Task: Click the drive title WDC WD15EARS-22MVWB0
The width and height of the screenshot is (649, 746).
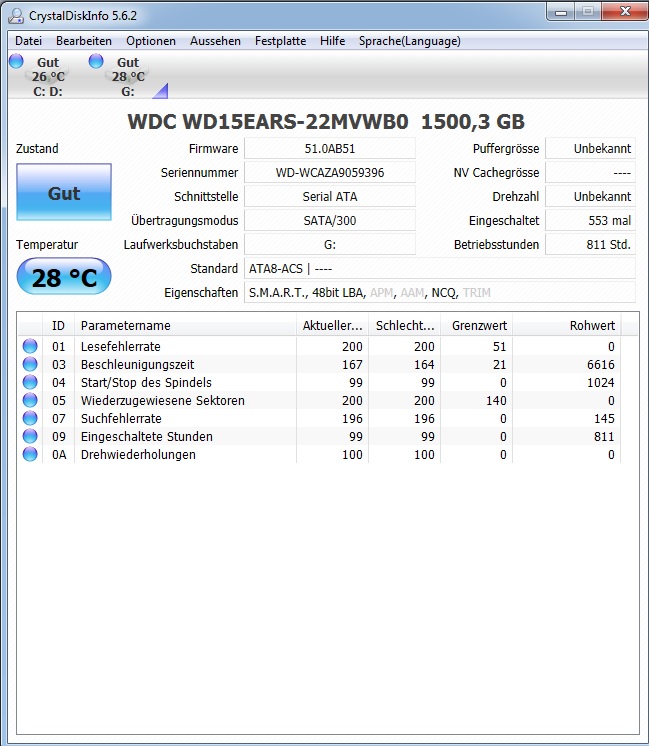Action: [x=268, y=122]
